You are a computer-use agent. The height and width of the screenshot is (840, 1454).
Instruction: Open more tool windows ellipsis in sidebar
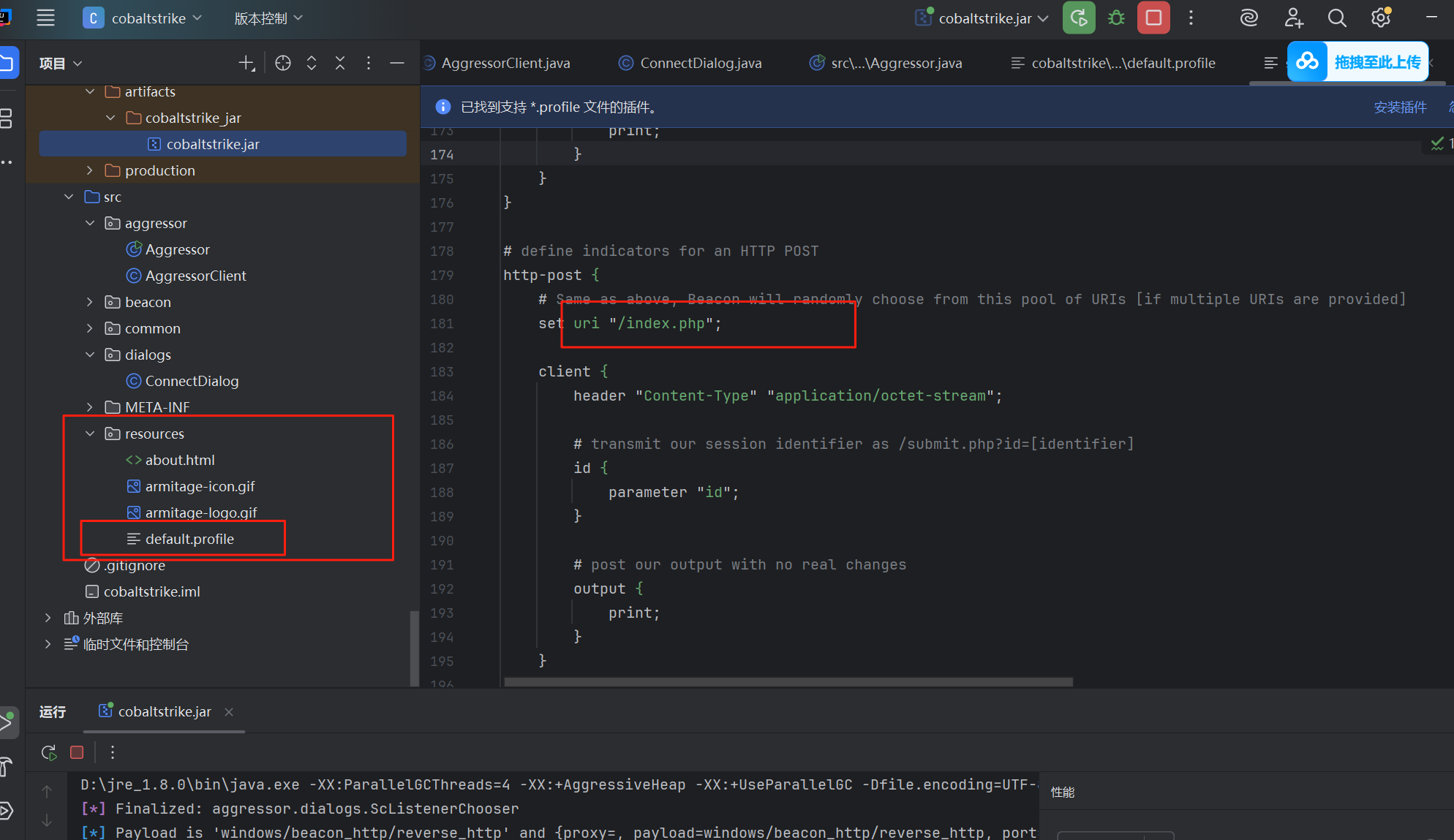coord(6,162)
